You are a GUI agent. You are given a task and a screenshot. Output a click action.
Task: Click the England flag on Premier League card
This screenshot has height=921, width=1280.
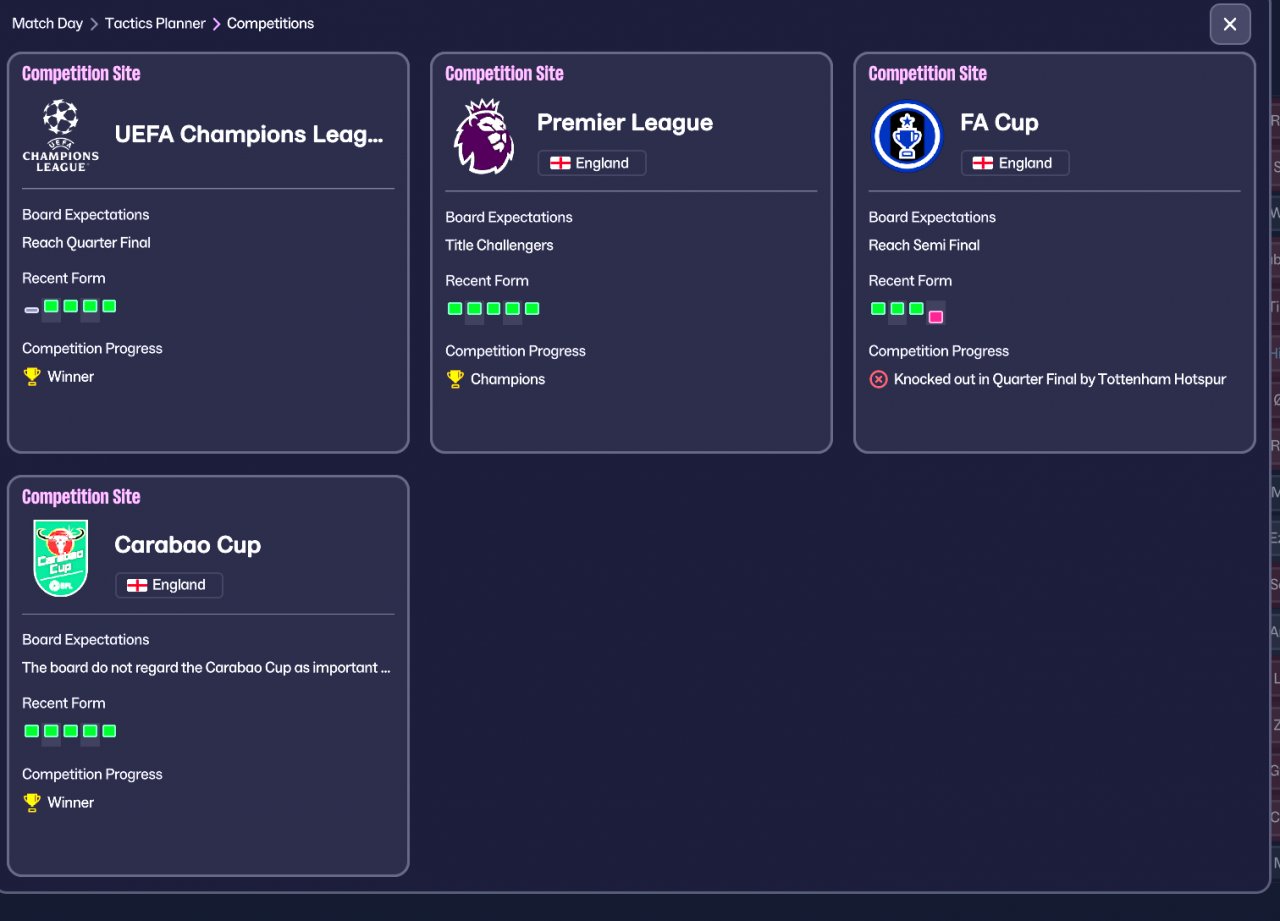click(x=560, y=163)
